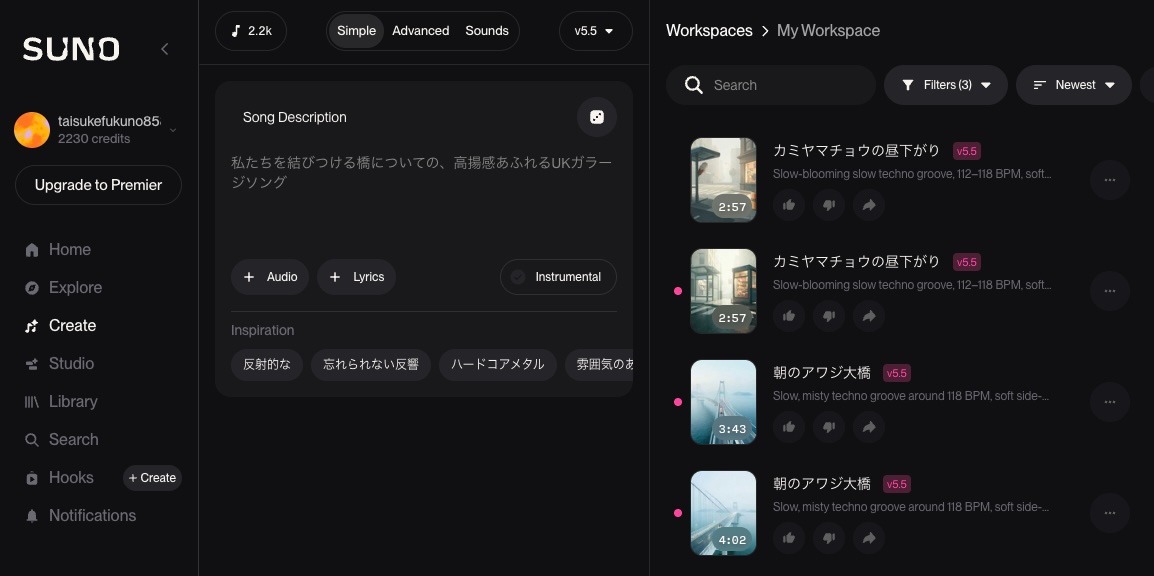Switch to Advanced creation mode
Screen dimensions: 1154x576
pos(420,31)
